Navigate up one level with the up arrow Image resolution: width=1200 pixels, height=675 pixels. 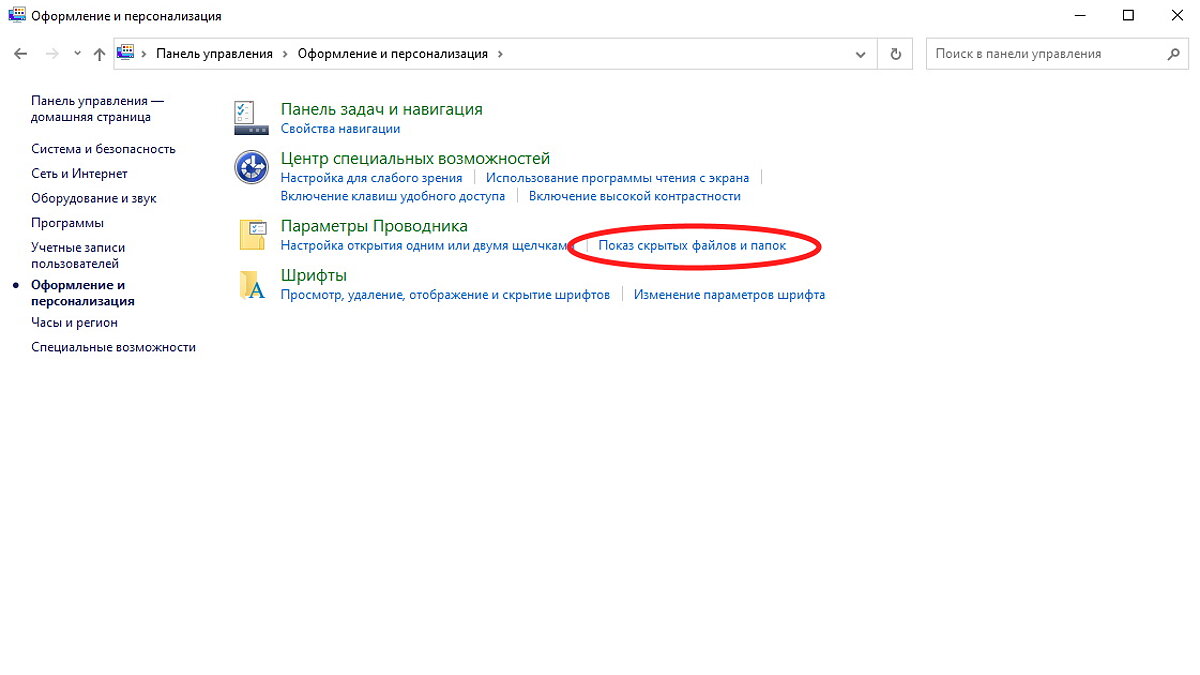[98, 54]
